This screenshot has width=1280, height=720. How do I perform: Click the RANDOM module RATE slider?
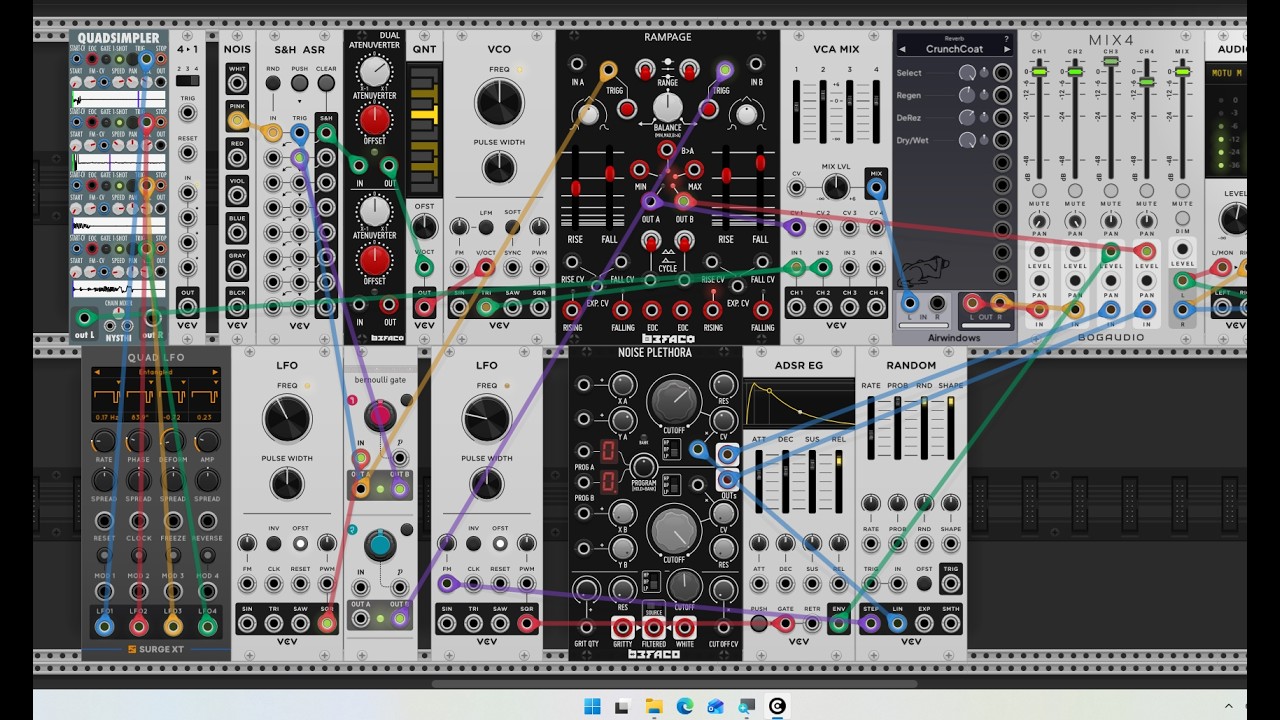point(872,427)
